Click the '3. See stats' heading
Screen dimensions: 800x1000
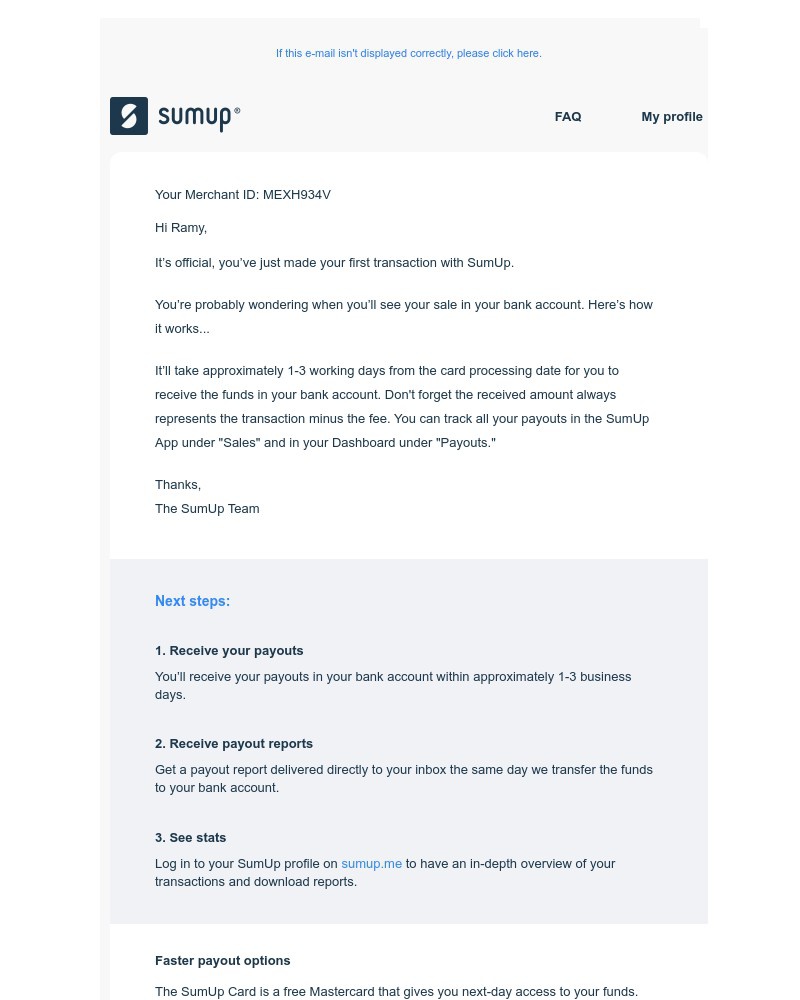pos(190,837)
